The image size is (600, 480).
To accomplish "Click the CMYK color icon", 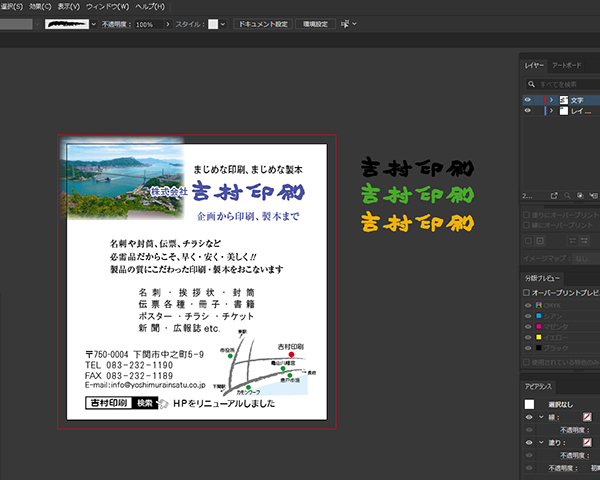I will point(538,305).
